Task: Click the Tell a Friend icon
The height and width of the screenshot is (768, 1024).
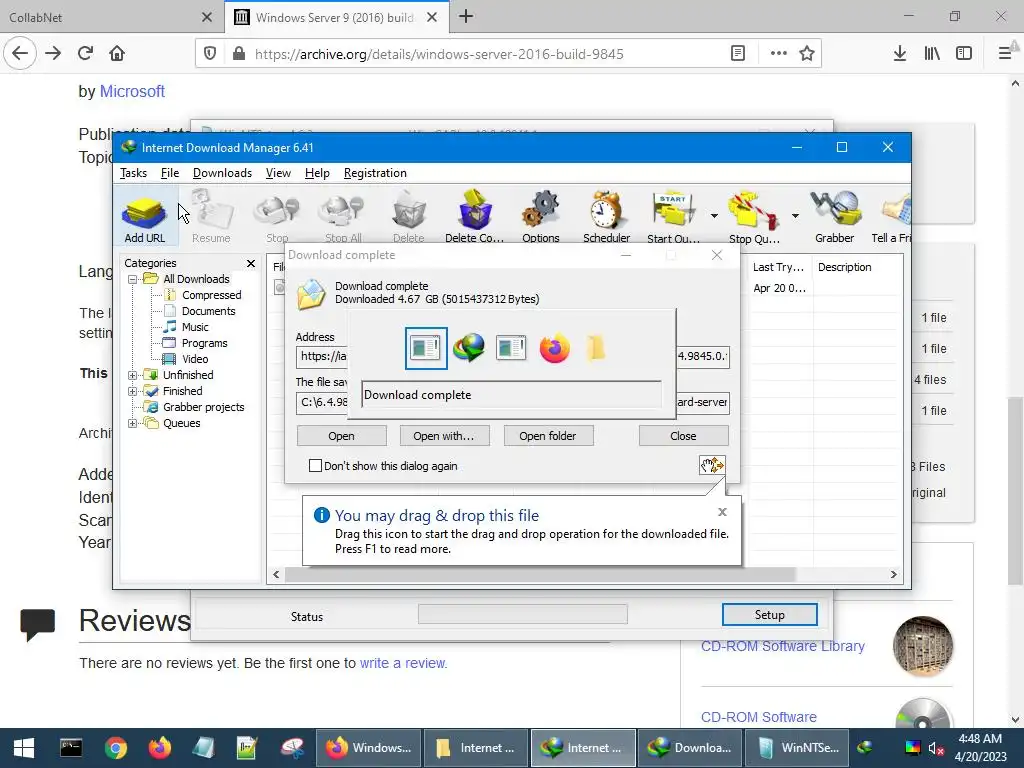Action: tap(893, 219)
